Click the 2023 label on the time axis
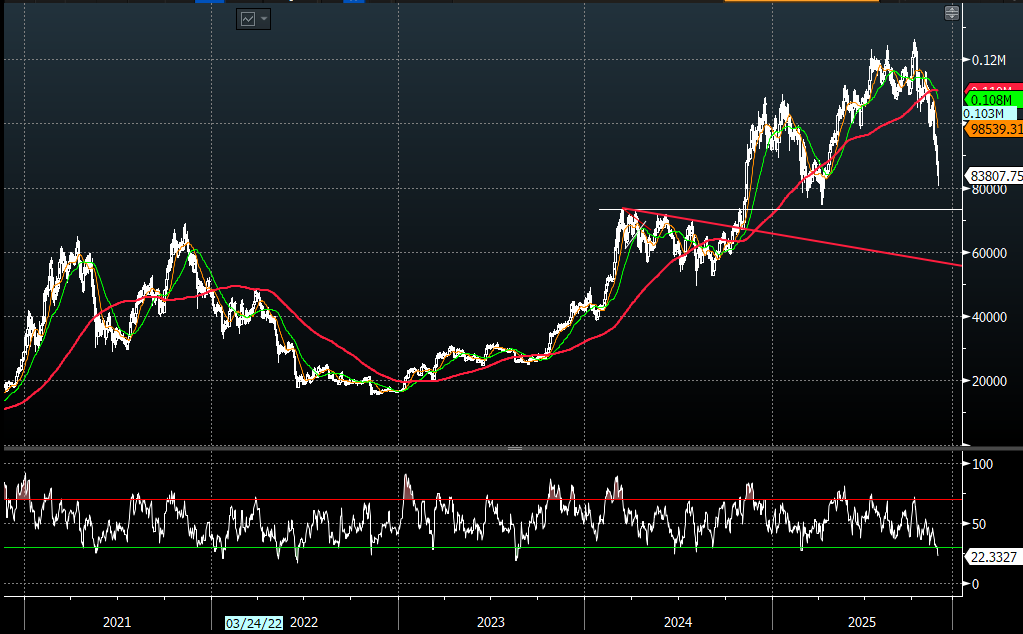 point(490,622)
